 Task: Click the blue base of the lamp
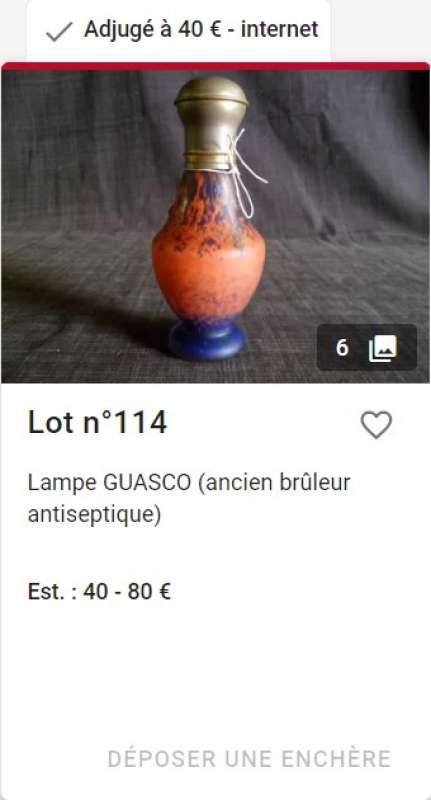click(208, 339)
